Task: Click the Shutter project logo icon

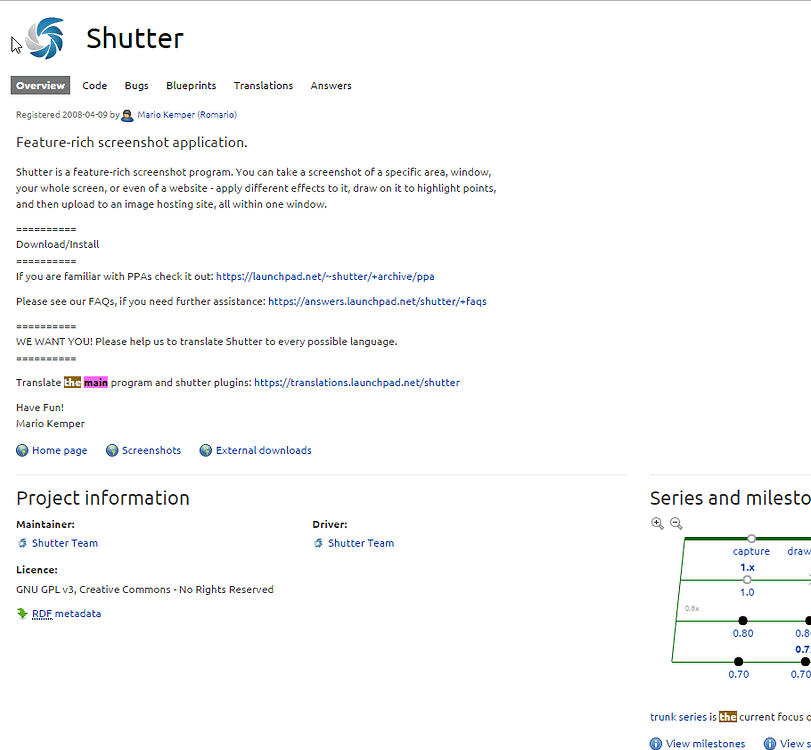Action: point(45,38)
